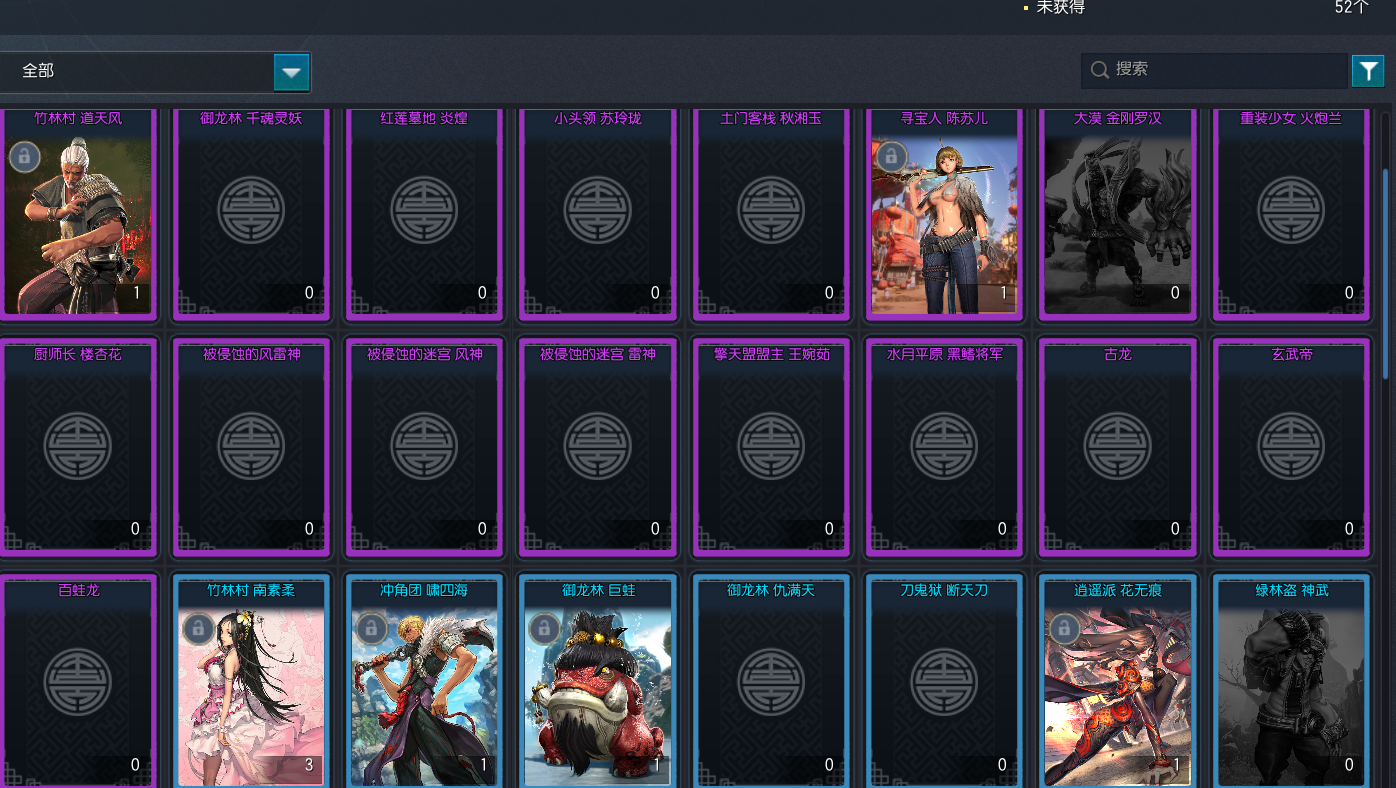
Task: Click the empty emblem on 百蛙龙 card
Action: coord(78,682)
